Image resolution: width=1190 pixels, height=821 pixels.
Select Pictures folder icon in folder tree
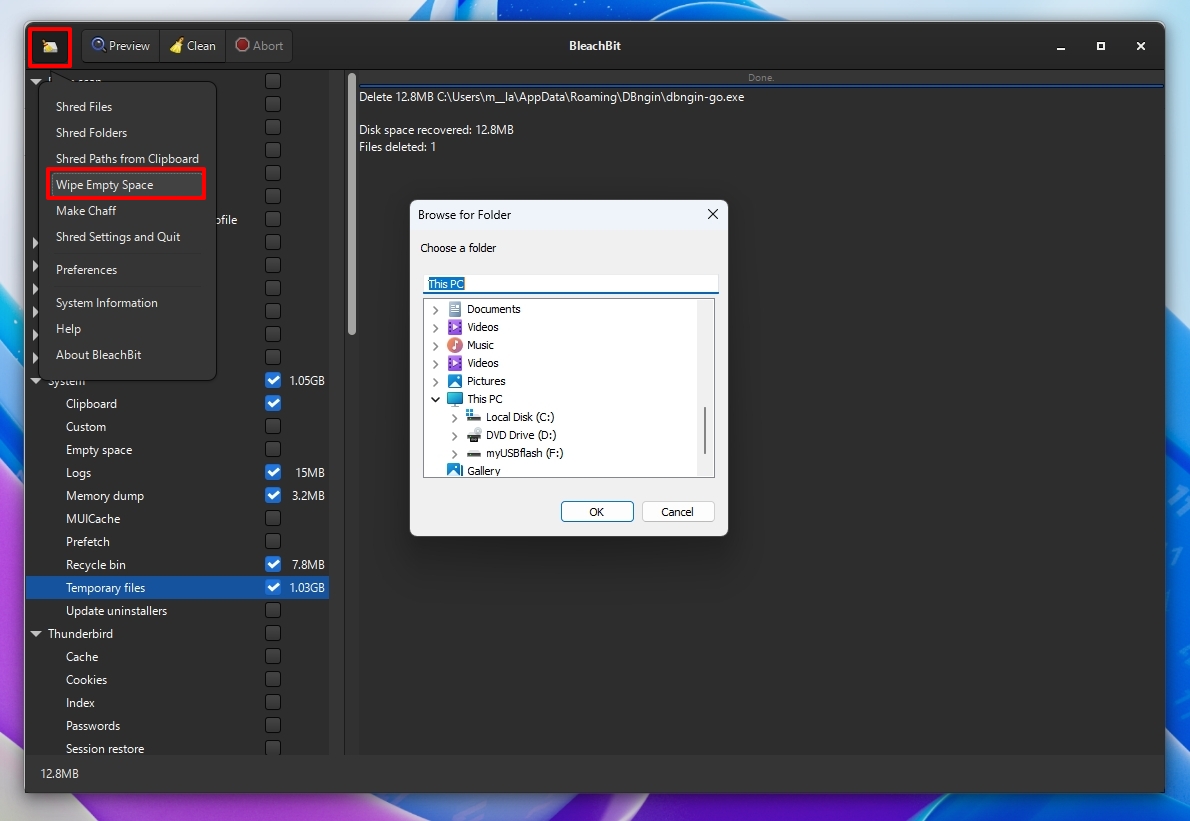pos(455,381)
